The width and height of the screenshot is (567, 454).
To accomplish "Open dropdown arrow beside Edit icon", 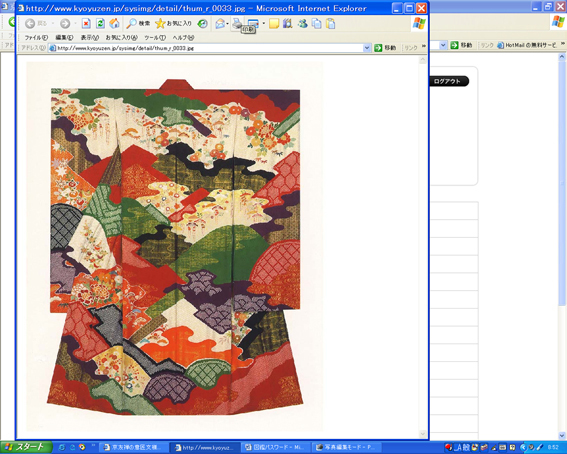I will click(264, 23).
